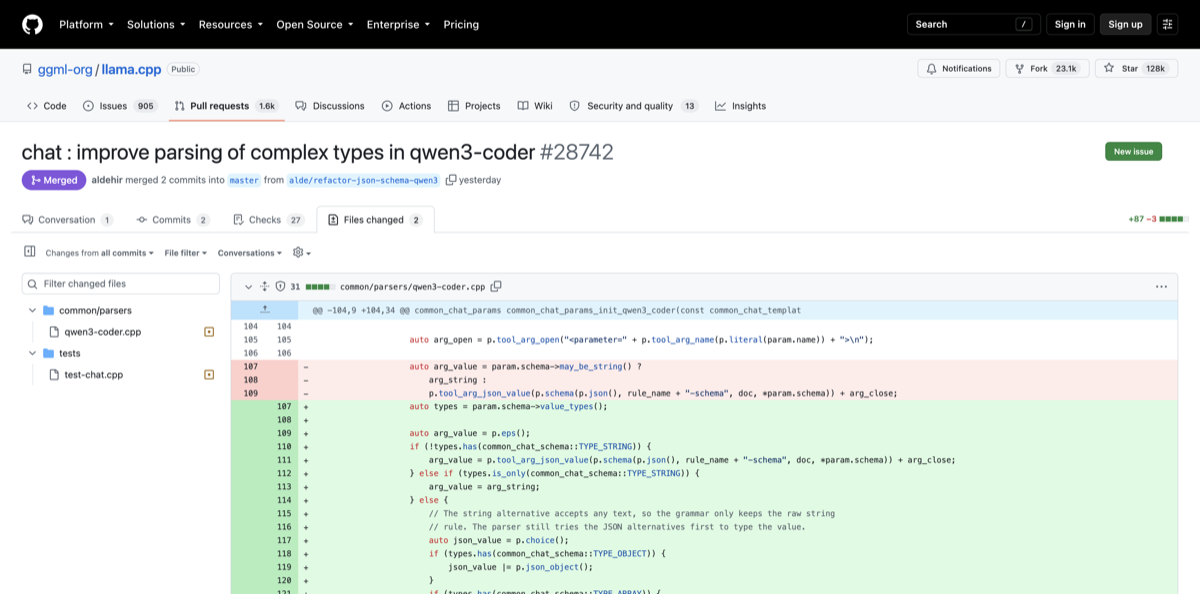Image resolution: width=1200 pixels, height=594 pixels.
Task: Click the diffstat bars next to +87 −3
Action: point(1172,219)
